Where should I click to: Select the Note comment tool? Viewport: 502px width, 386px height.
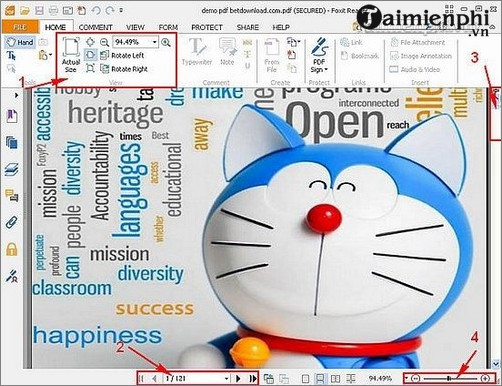(227, 52)
